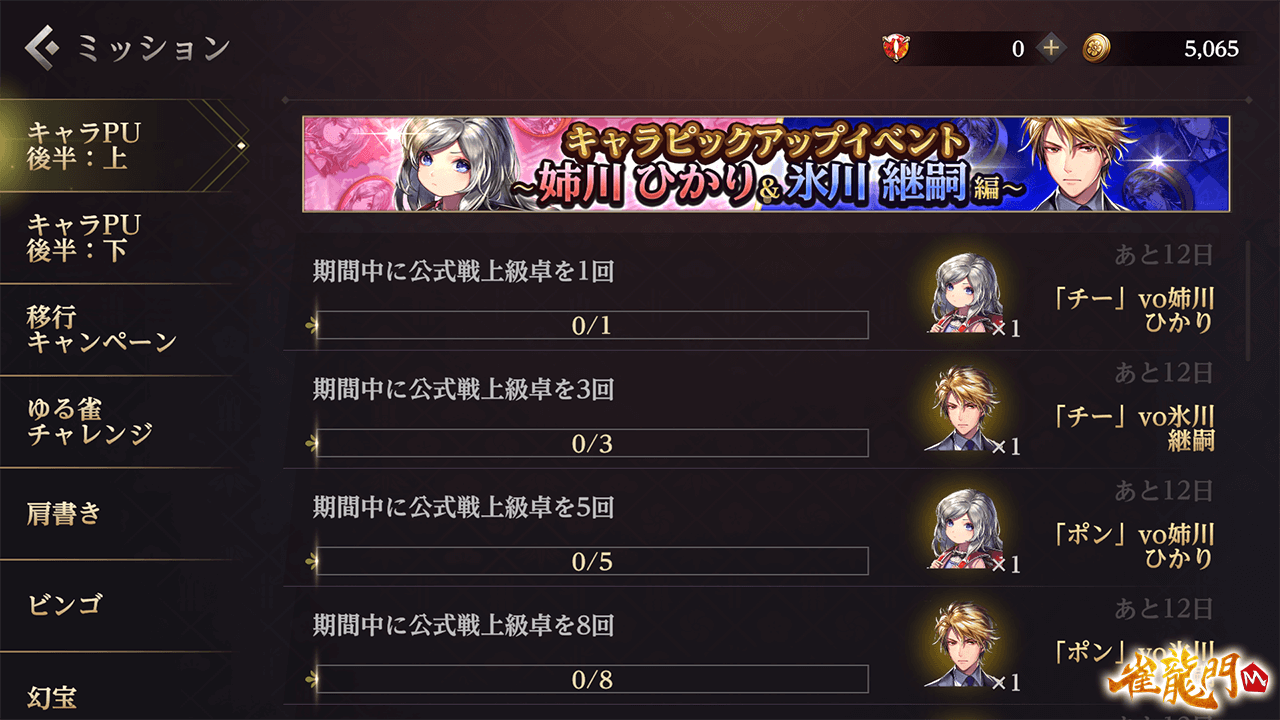Screen dimensions: 1280x720
Task: Select 氷川継嗣 reward icon for 3回 mission
Action: (966, 412)
